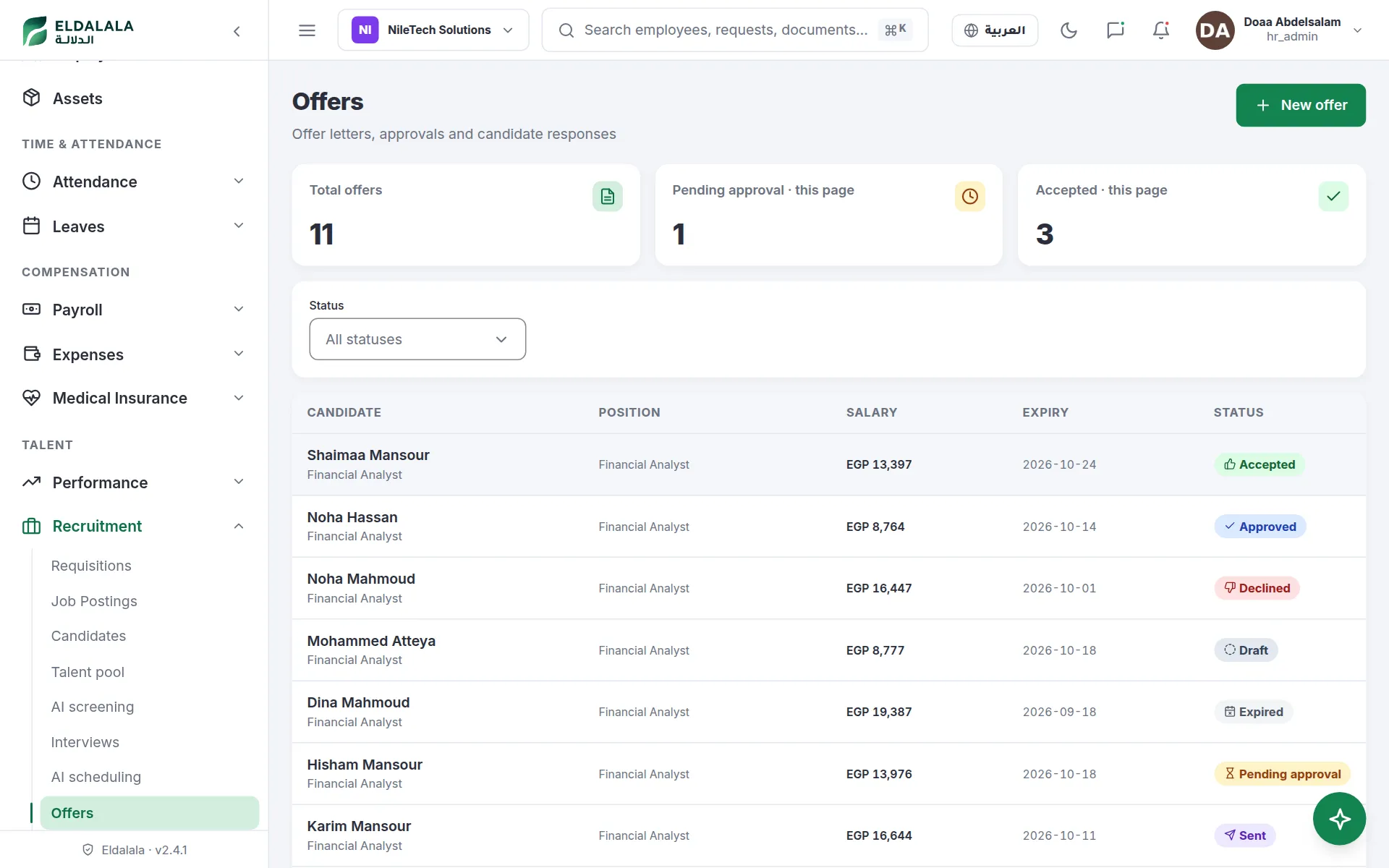Click the Eldalala logo
Viewport: 1389px width, 868px height.
point(78,30)
